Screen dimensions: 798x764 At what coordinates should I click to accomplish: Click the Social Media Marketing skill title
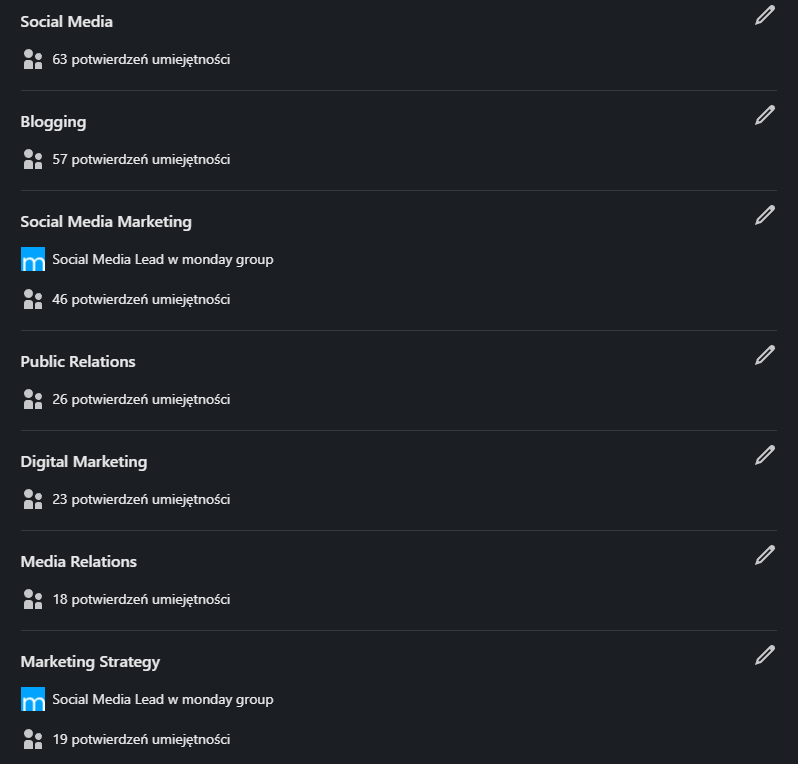(x=106, y=221)
